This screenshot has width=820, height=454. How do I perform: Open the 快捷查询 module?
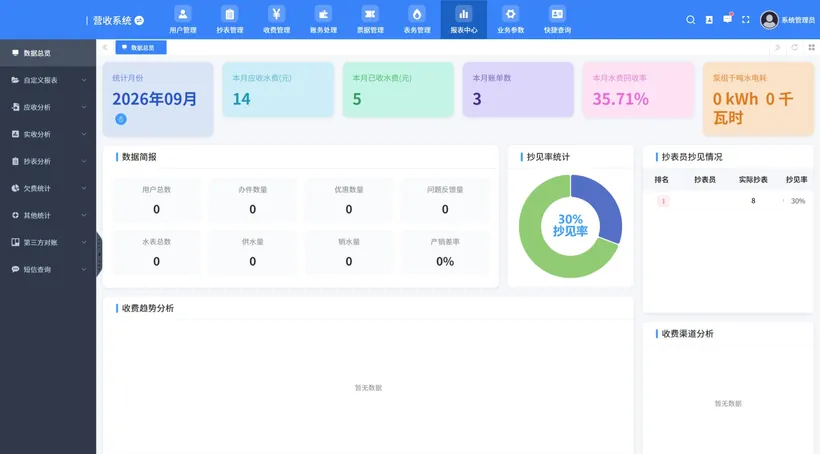[557, 20]
